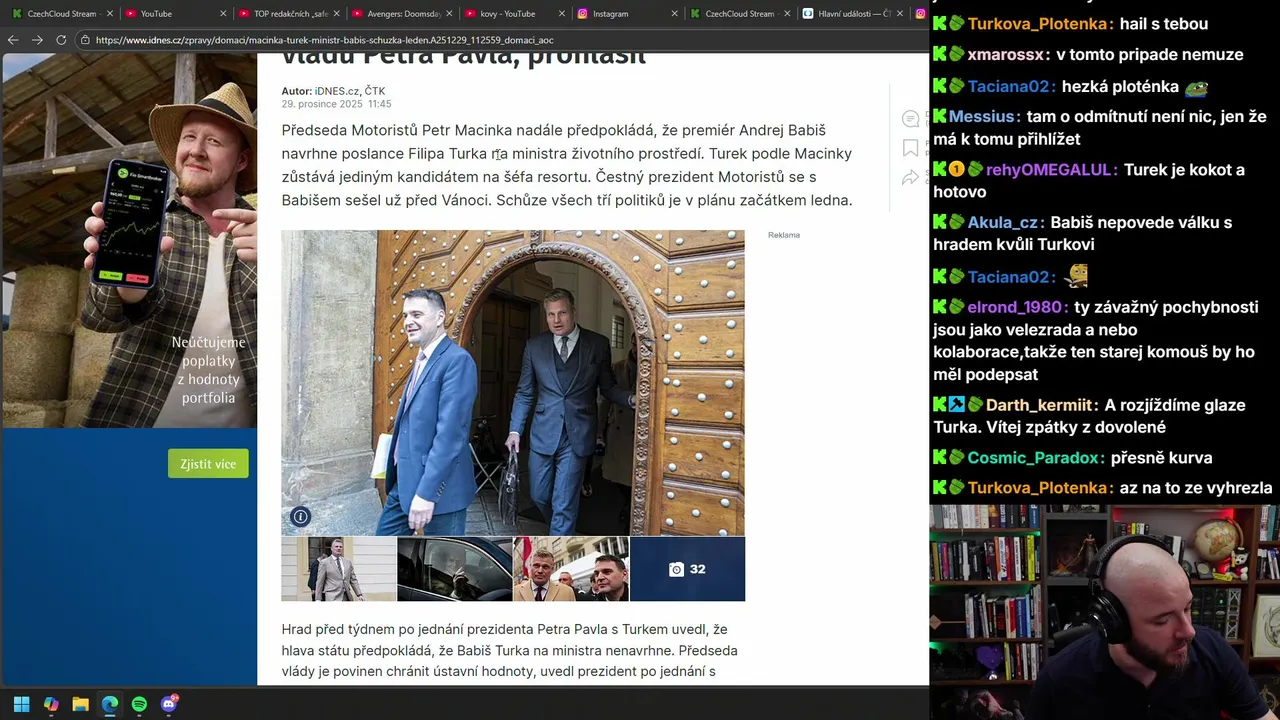1280x720 pixels.
Task: Click chat username Cosmic_Paradox
Action: tap(1036, 458)
